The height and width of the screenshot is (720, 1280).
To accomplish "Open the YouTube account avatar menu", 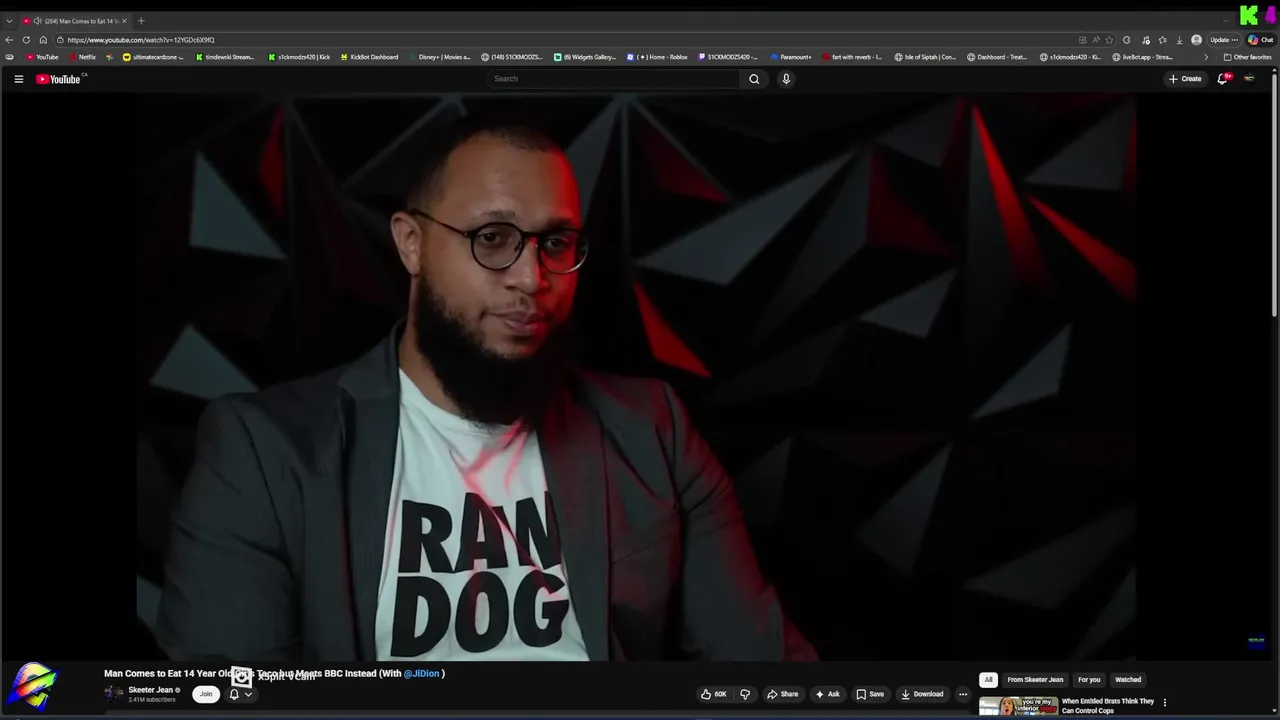I will 1249,79.
